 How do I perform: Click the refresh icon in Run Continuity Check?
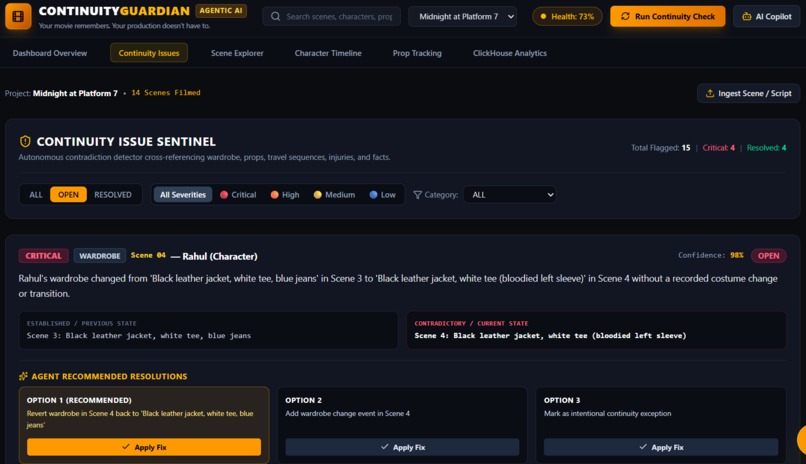click(x=625, y=16)
